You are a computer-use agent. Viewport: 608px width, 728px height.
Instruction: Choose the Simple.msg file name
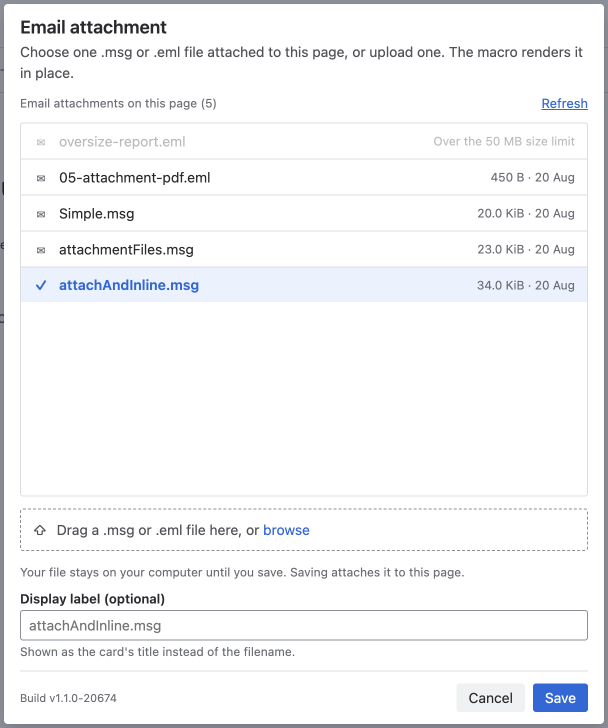[97, 214]
